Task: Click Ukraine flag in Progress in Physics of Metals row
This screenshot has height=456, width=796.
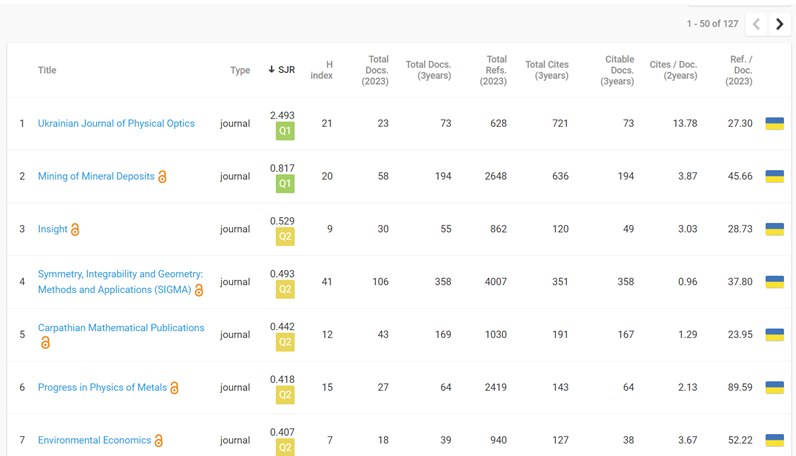Action: [x=775, y=387]
